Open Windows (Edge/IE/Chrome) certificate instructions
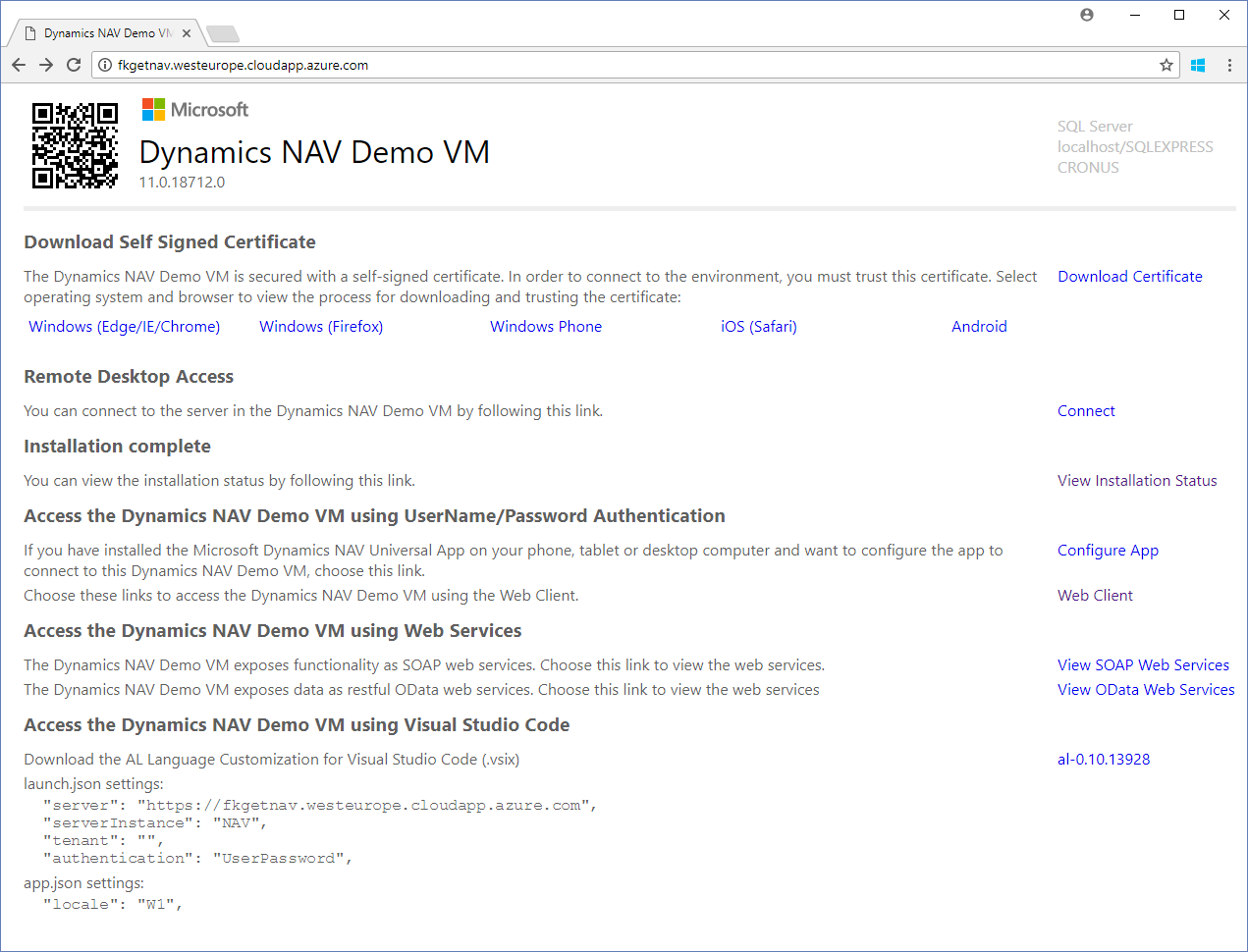The height and width of the screenshot is (952, 1248). pos(124,327)
